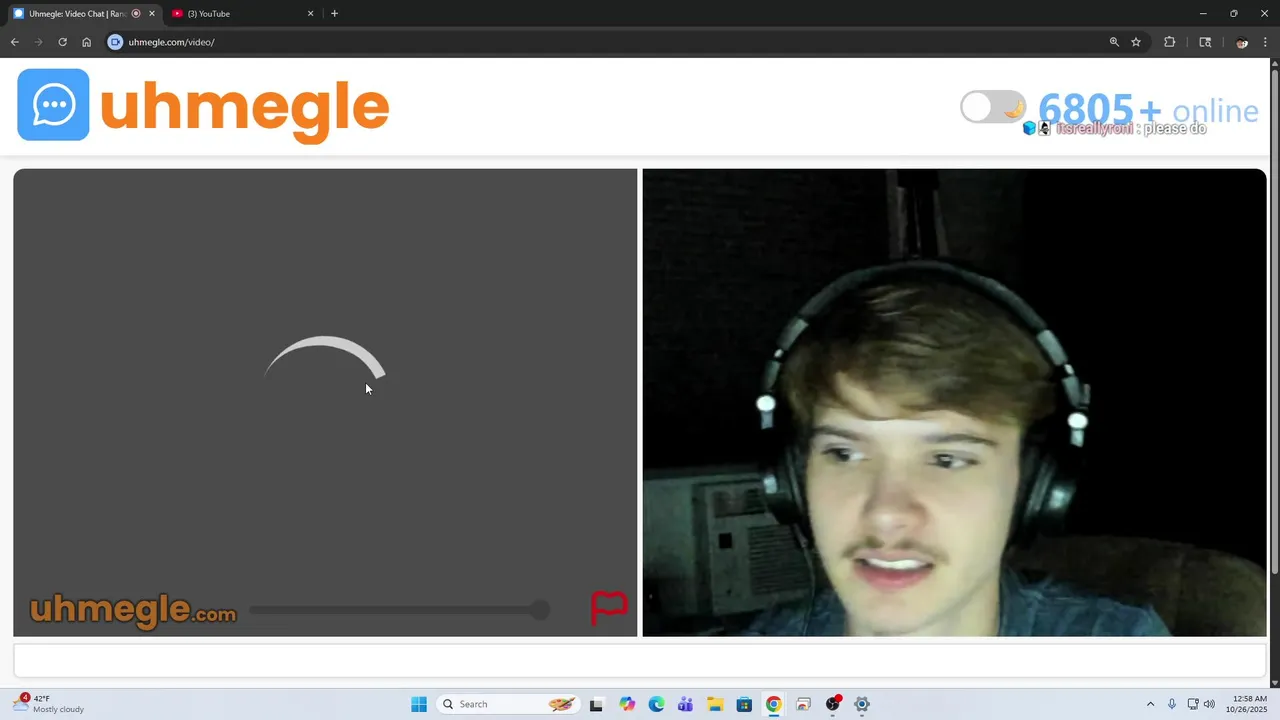Close the Uhmegle Video Chat tab
Viewport: 1280px width, 720px height.
[152, 14]
